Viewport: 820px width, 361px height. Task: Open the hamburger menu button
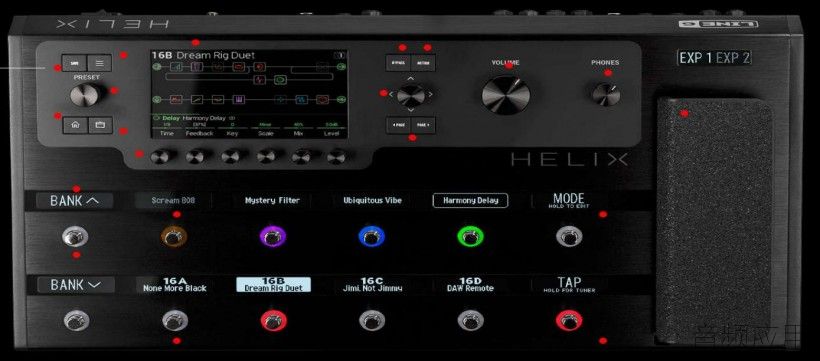click(x=99, y=63)
